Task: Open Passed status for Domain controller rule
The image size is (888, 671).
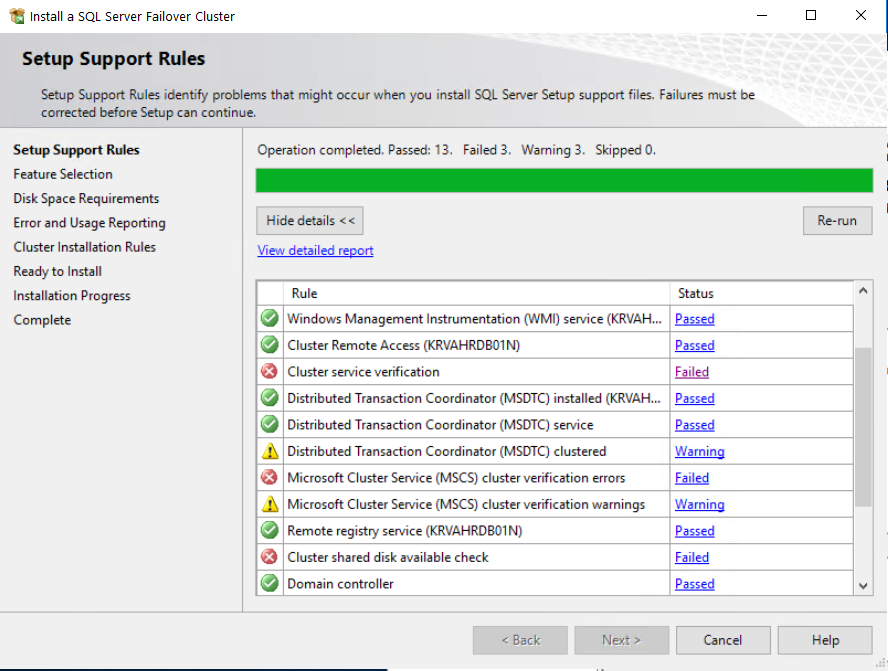Action: [694, 584]
